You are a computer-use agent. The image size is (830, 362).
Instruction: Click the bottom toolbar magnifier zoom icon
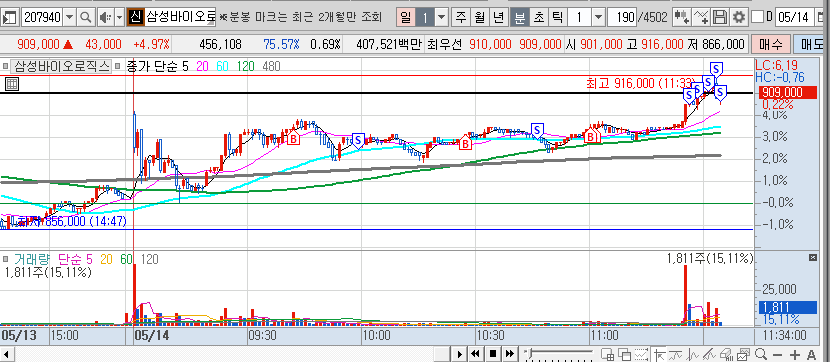[761, 354]
